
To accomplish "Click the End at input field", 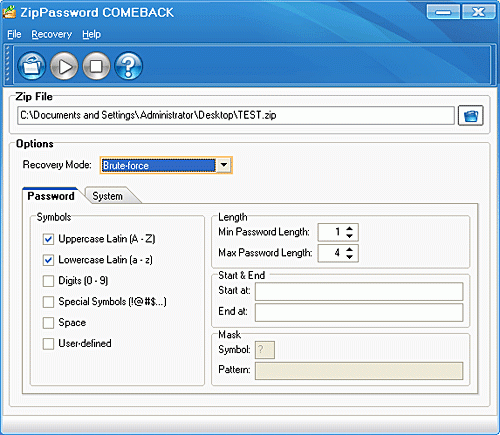I will tap(359, 312).
